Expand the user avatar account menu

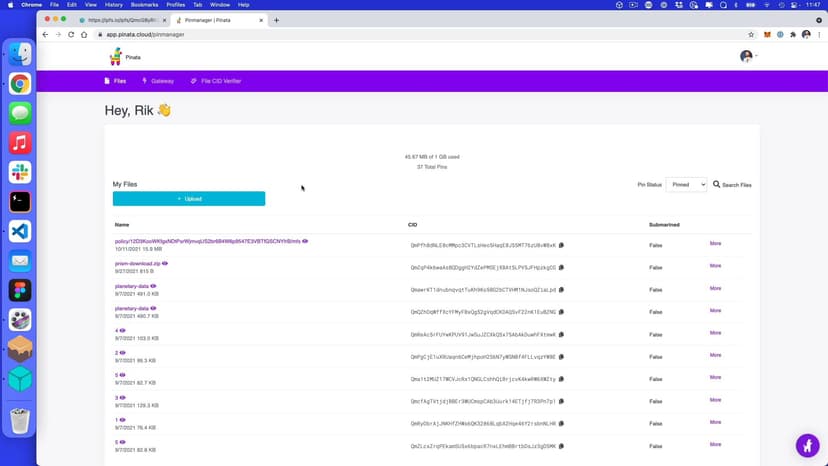point(748,57)
